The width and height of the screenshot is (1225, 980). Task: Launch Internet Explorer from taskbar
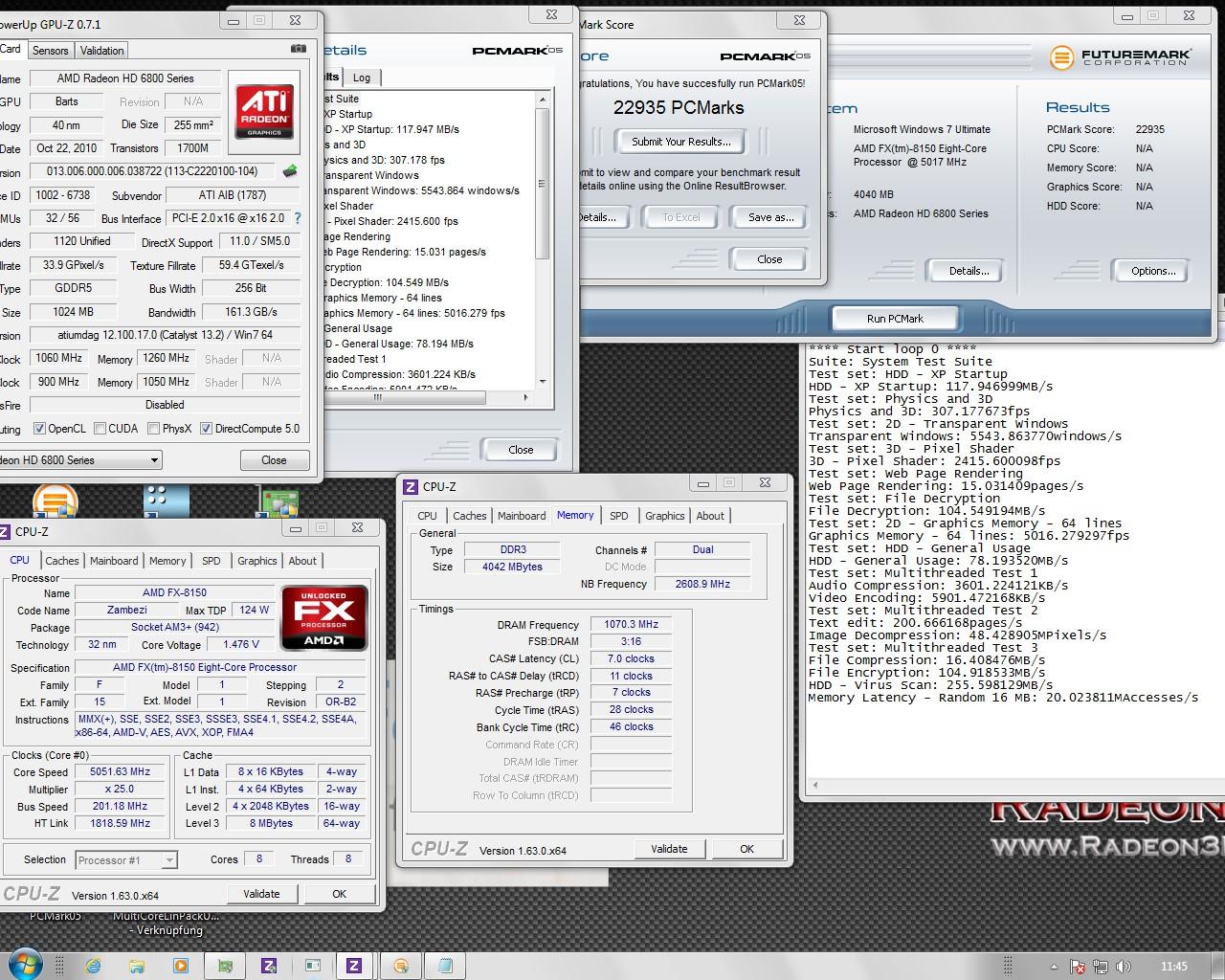pos(93,966)
